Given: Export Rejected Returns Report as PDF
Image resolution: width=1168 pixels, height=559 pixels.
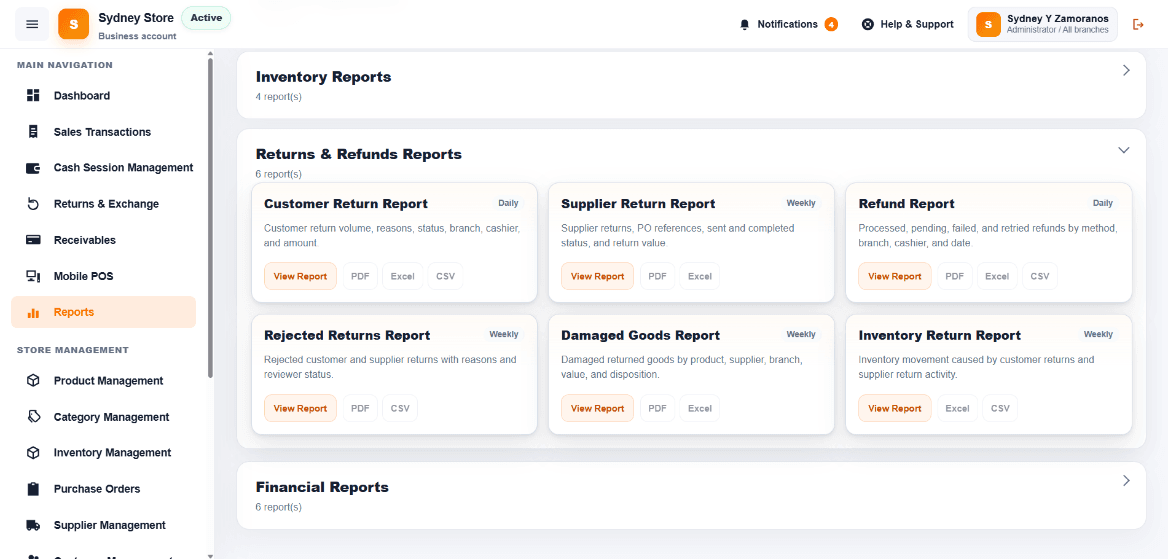Looking at the screenshot, I should (x=361, y=408).
